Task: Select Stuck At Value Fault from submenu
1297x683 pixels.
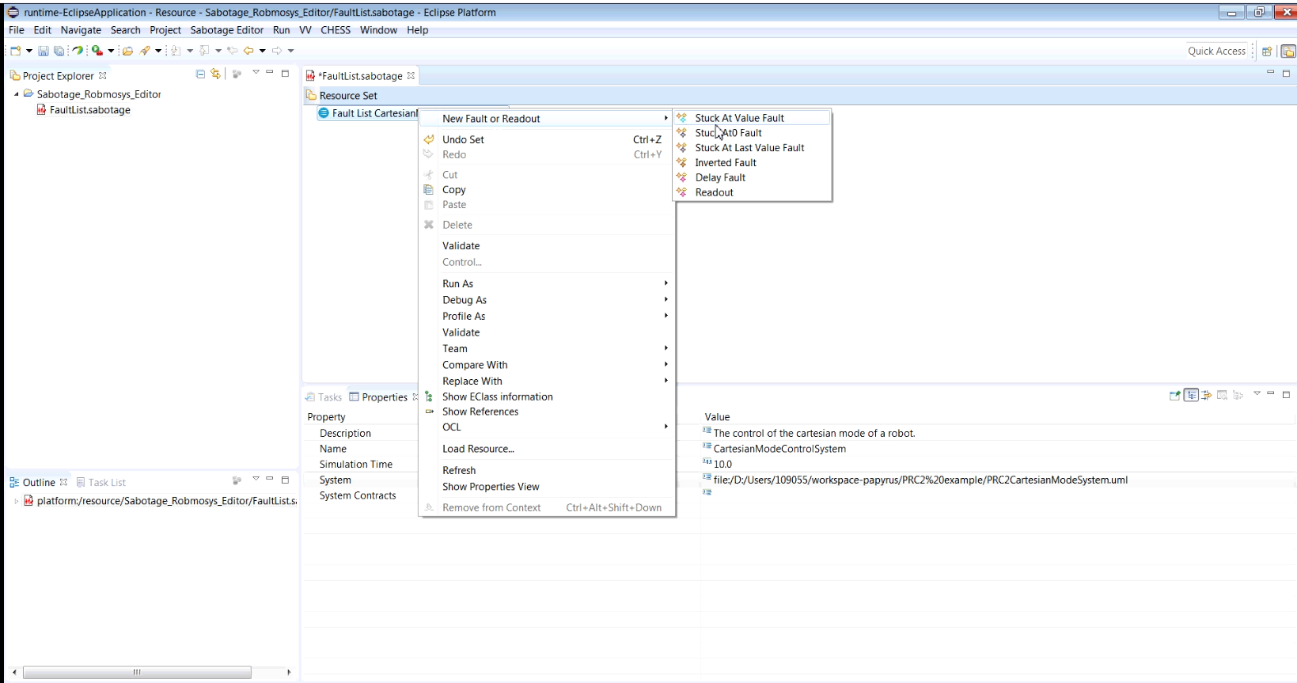Action: pyautogui.click(x=739, y=118)
